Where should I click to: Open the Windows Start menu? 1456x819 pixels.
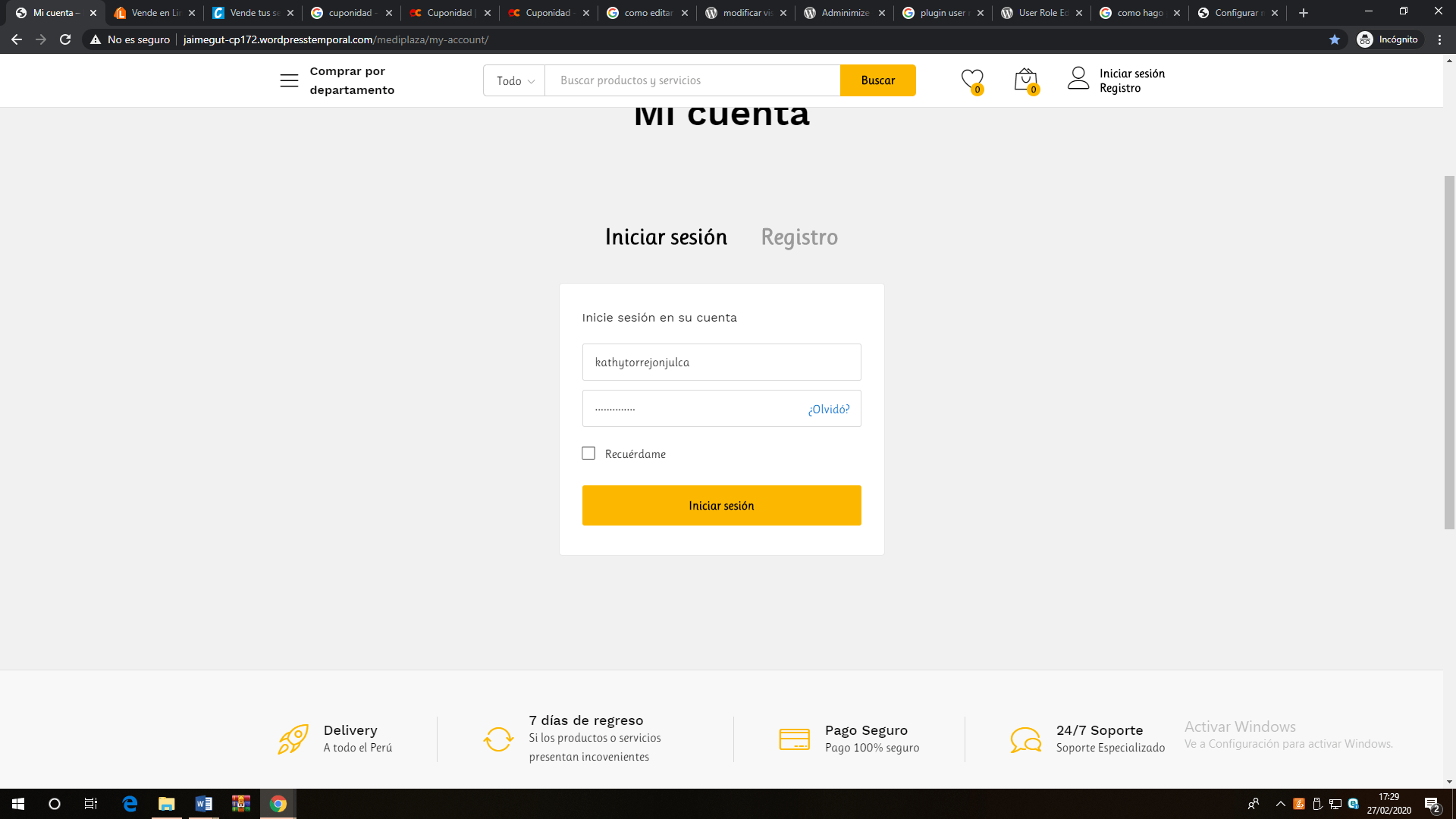coord(18,804)
